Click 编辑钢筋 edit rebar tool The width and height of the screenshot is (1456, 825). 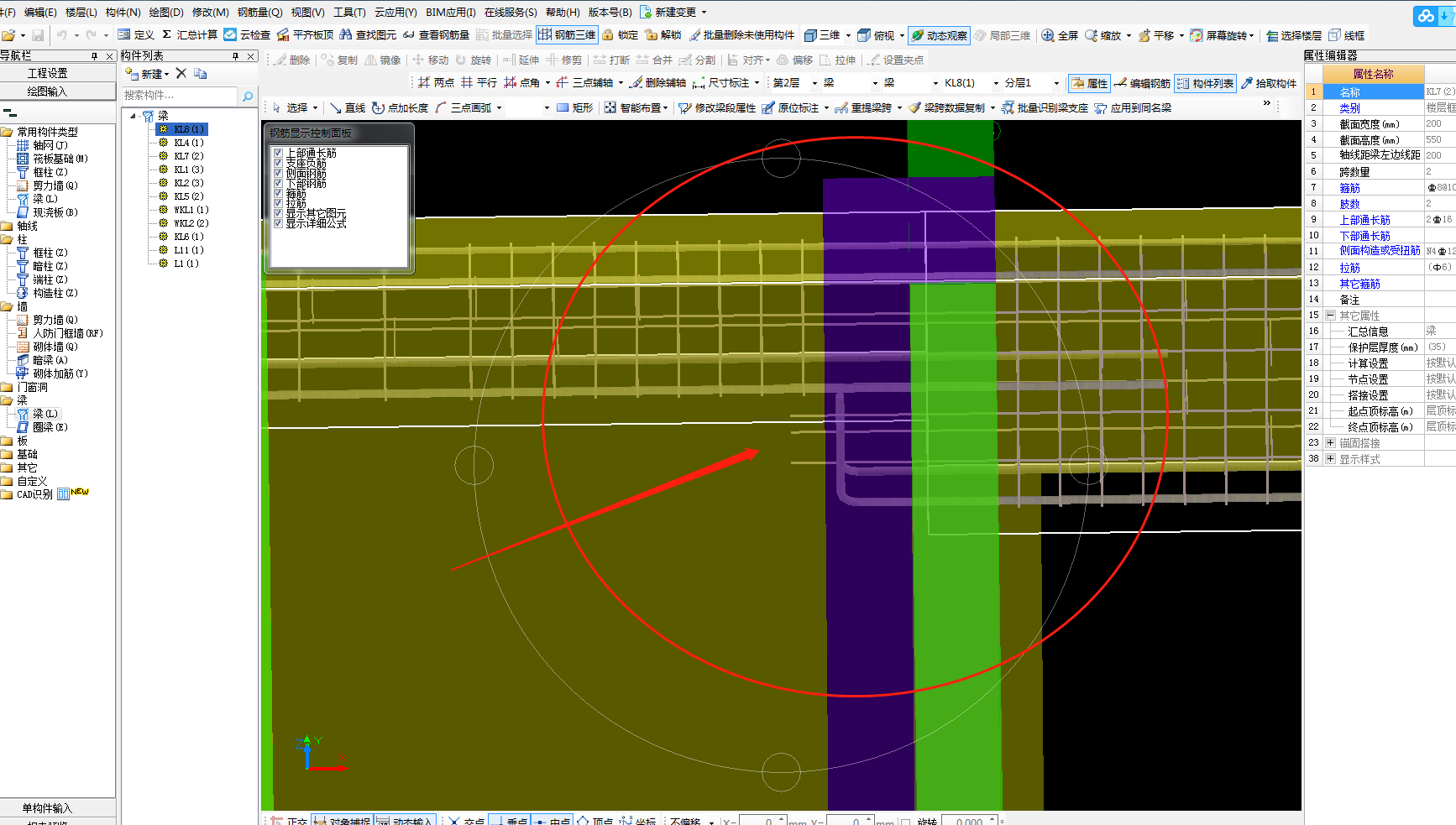pyautogui.click(x=1142, y=83)
